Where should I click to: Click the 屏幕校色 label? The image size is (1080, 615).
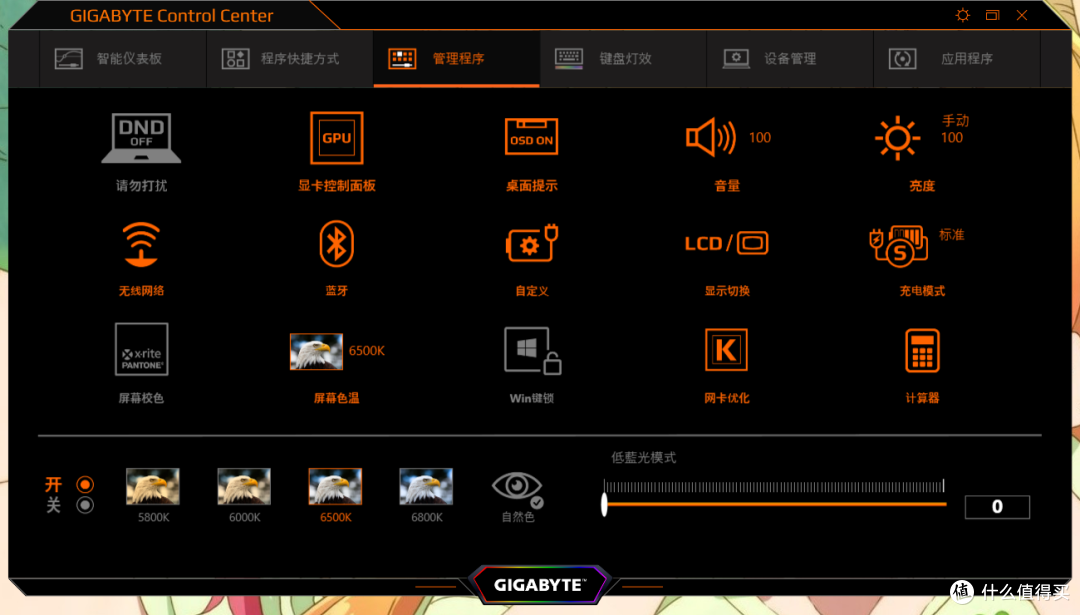click(x=141, y=398)
